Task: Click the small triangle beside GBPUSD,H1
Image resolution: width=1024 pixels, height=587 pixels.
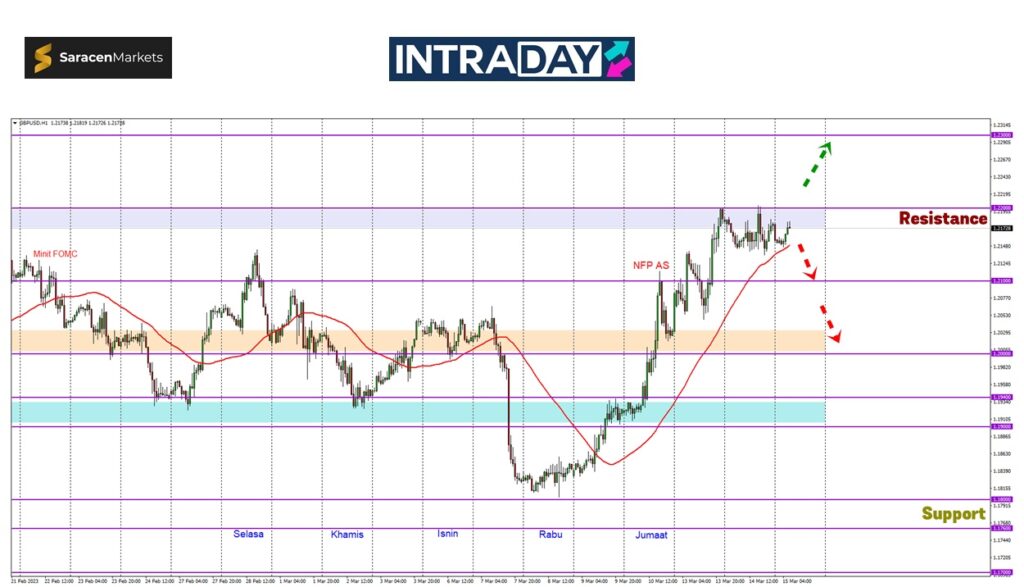Action: click(x=15, y=123)
